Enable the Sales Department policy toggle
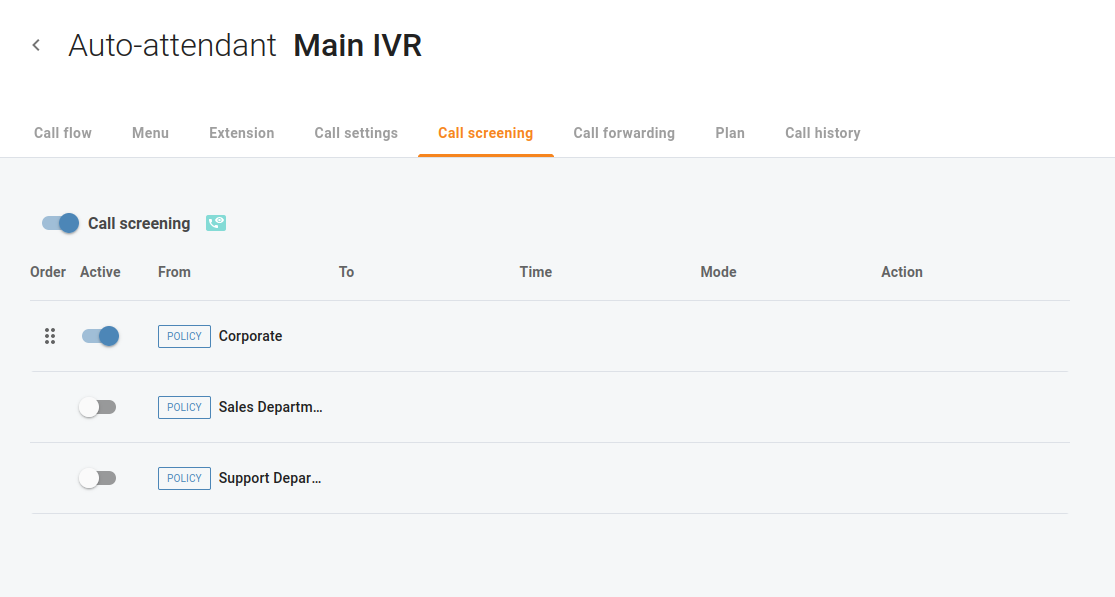This screenshot has width=1115, height=597. [97, 407]
